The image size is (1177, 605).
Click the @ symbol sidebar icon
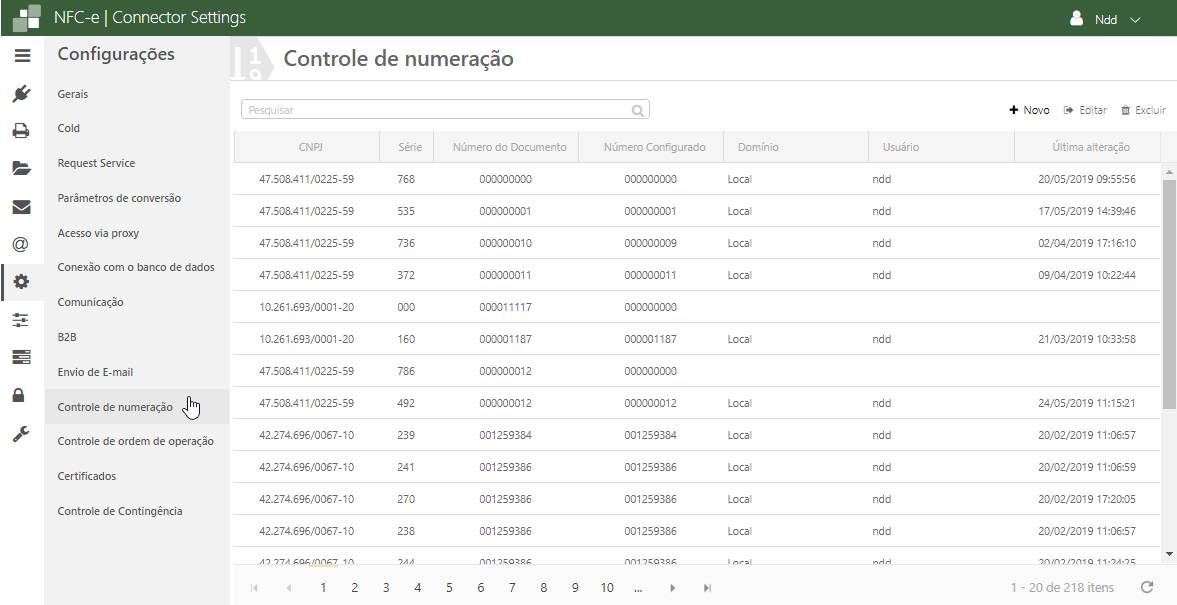(x=21, y=244)
